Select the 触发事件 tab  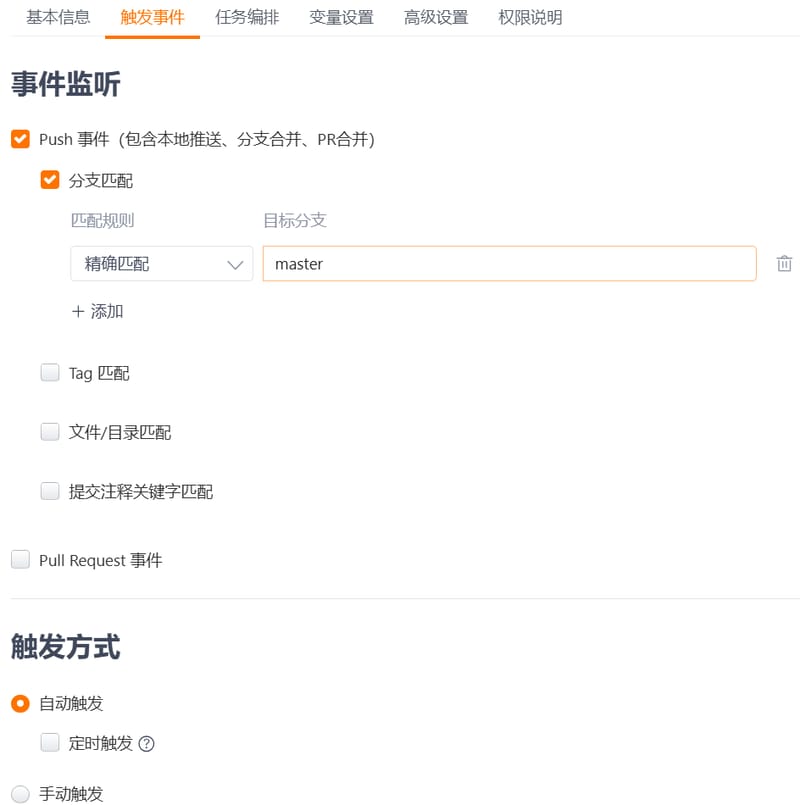[153, 17]
